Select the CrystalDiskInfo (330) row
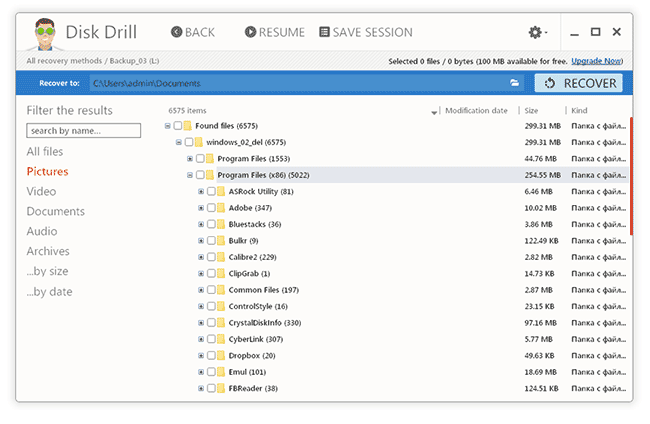 pos(412,322)
